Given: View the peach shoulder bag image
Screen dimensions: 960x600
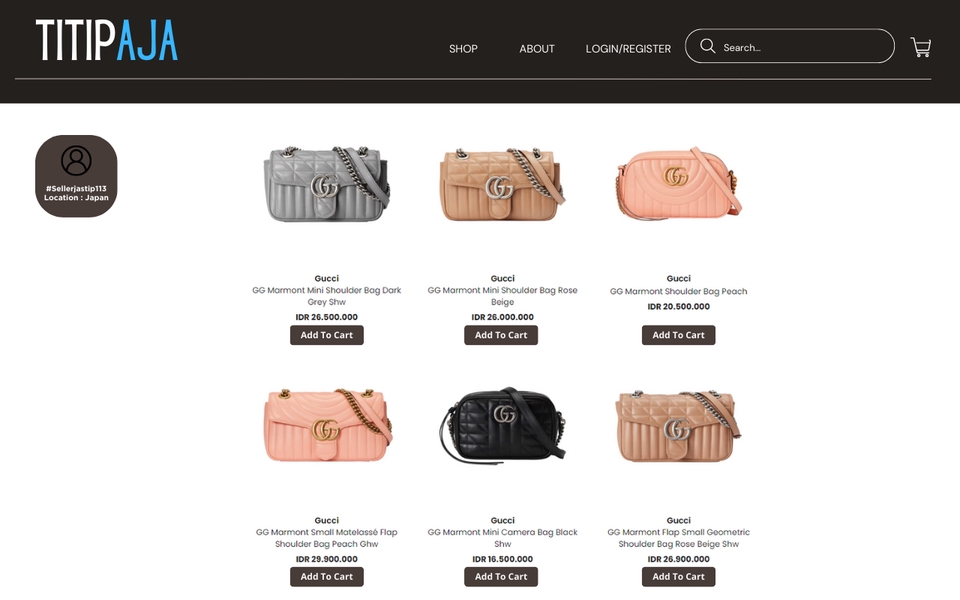Looking at the screenshot, I should click(x=678, y=182).
